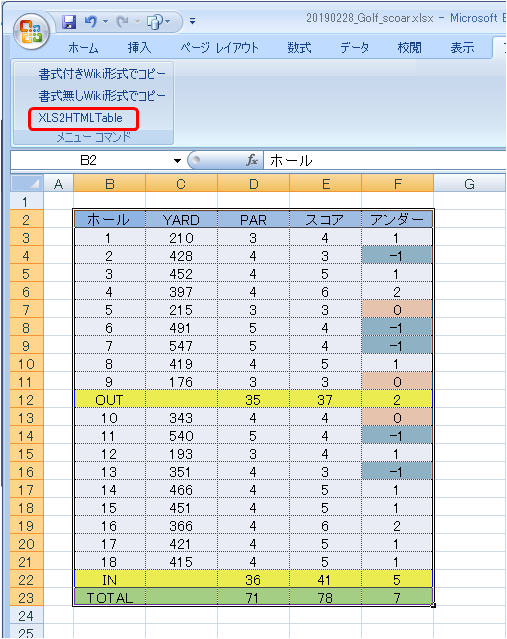Open the データ ribbon tab

click(355, 48)
